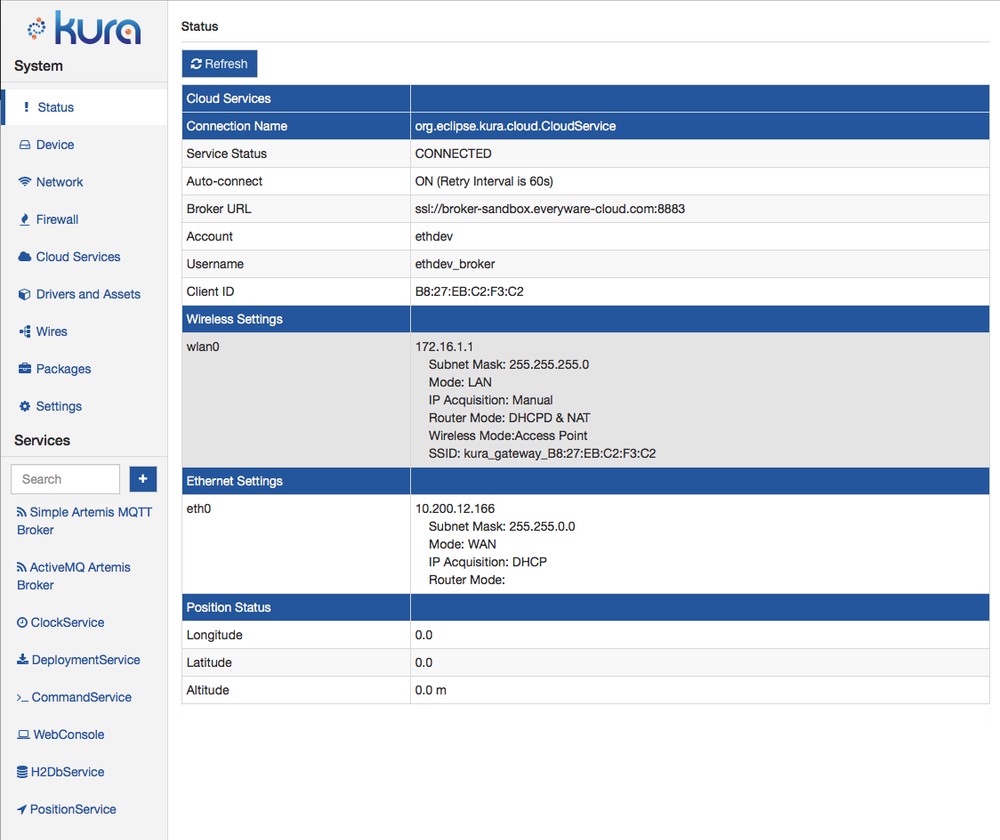Select the Cloud Services cloud icon
The height and width of the screenshot is (840, 1000).
click(x=24, y=257)
